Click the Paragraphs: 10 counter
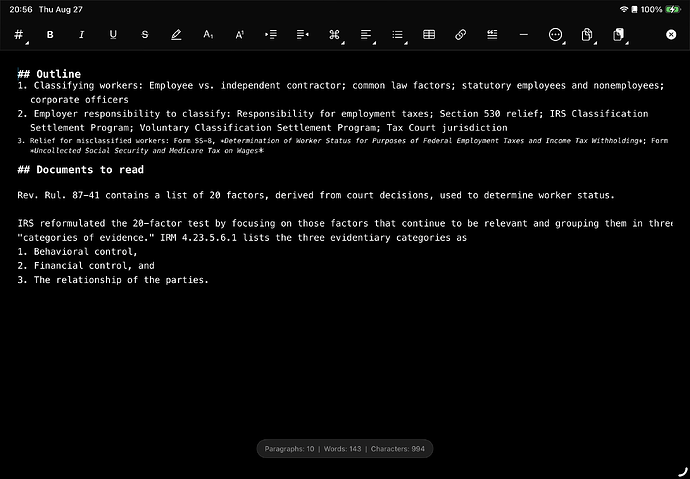This screenshot has width=690, height=479. click(x=290, y=449)
